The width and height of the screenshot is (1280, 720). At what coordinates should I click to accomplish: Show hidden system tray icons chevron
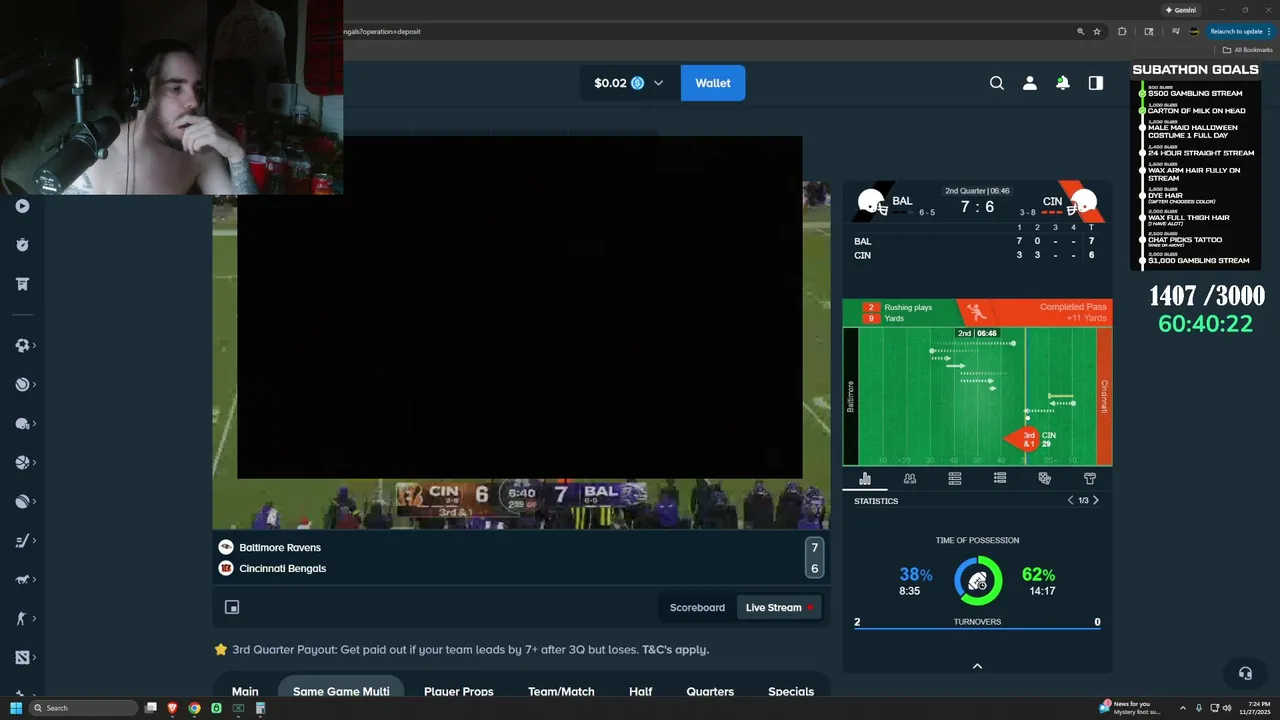coord(1183,708)
